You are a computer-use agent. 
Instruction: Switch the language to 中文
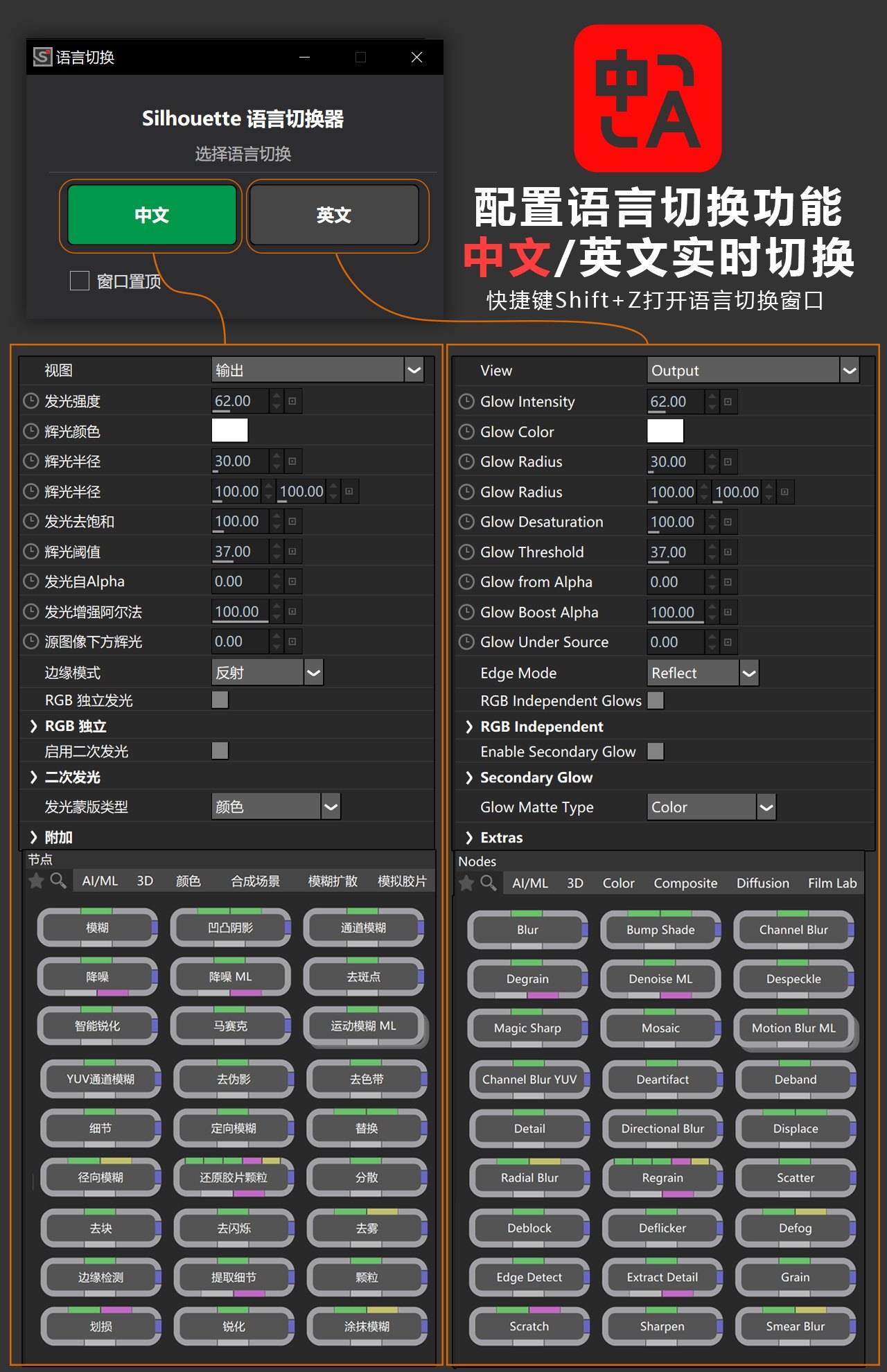tap(152, 215)
